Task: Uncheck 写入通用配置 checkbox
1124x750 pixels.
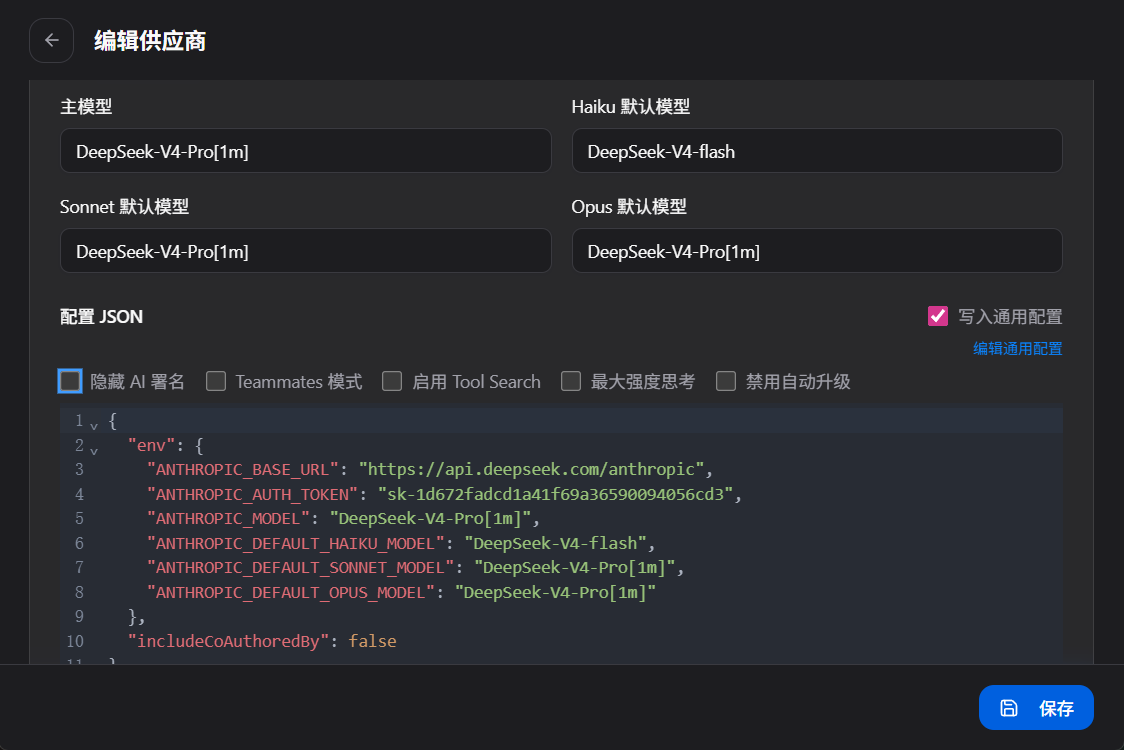Action: 938,316
